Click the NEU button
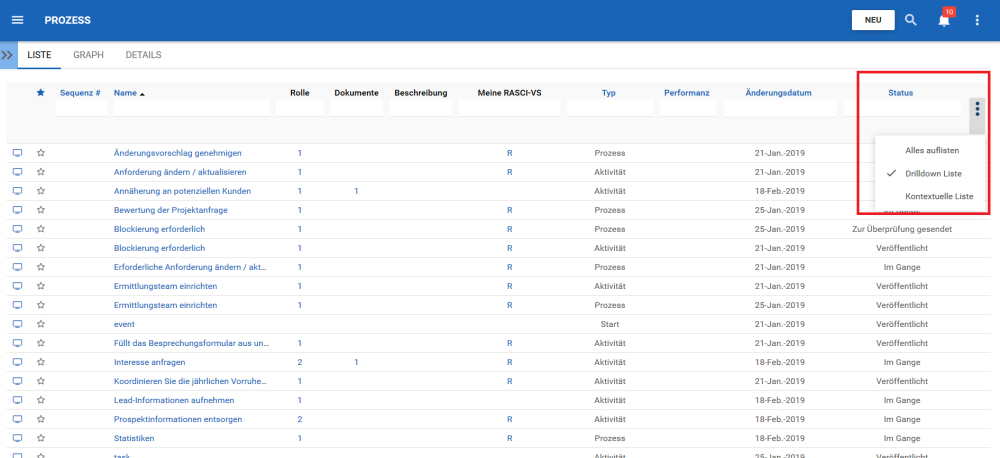 tap(873, 20)
